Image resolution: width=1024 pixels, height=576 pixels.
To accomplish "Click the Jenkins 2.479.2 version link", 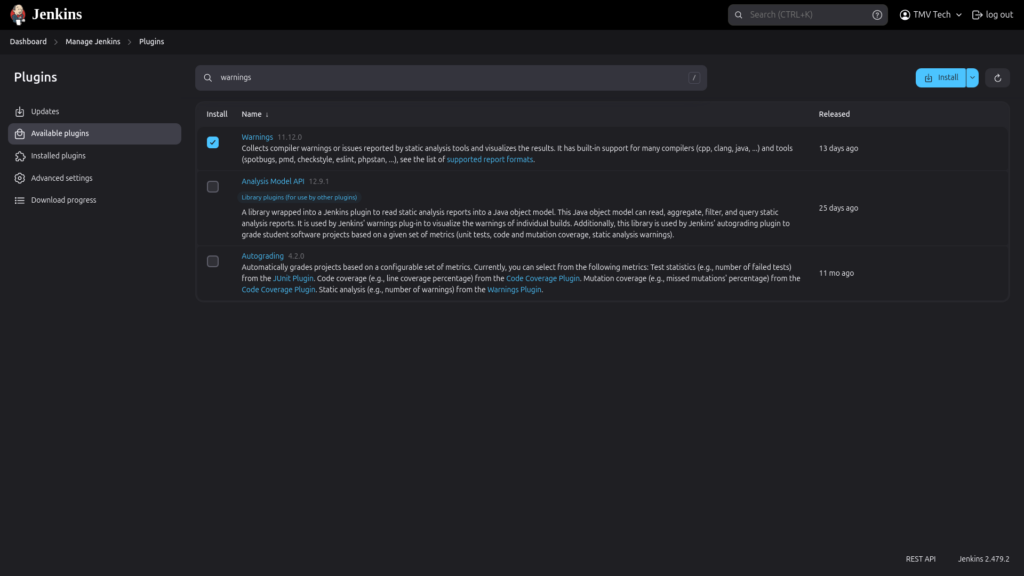I will [x=984, y=559].
